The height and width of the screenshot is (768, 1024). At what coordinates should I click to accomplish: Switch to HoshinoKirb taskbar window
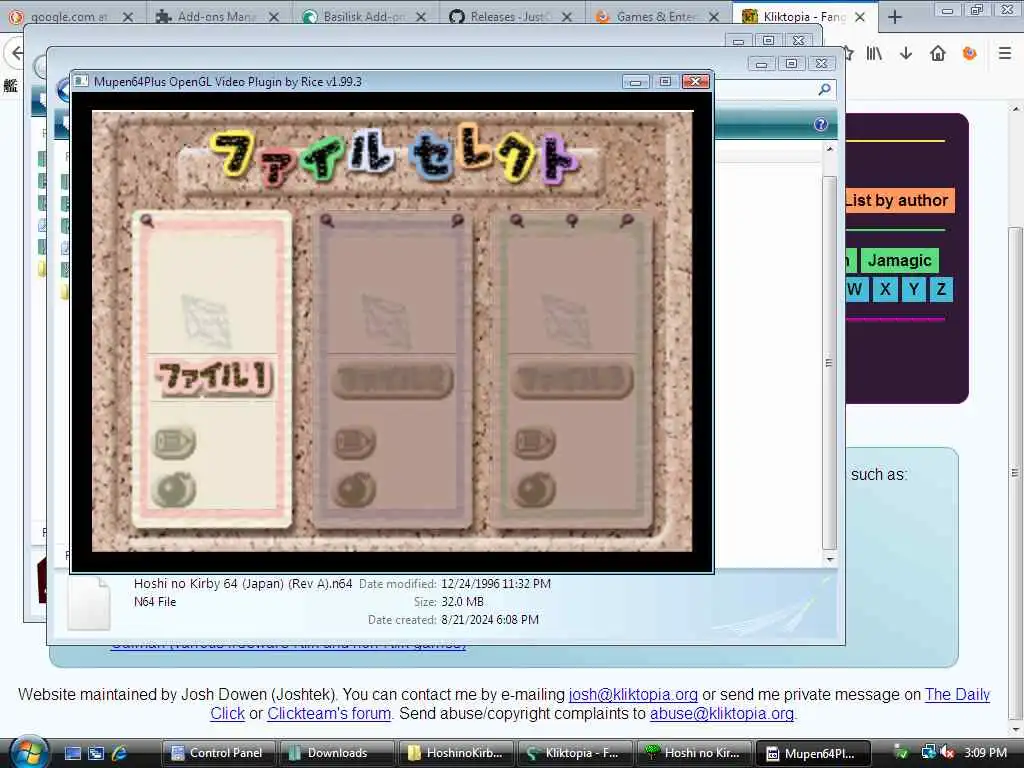(455, 753)
